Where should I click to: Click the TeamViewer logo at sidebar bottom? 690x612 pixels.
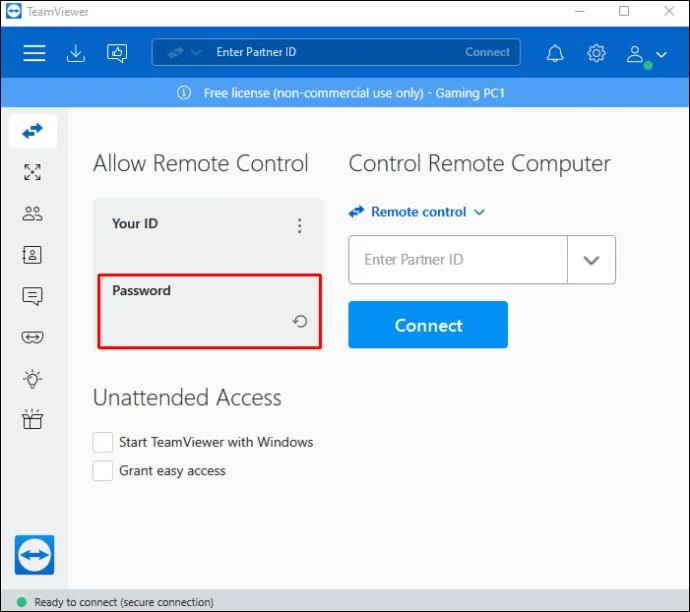pyautogui.click(x=34, y=555)
